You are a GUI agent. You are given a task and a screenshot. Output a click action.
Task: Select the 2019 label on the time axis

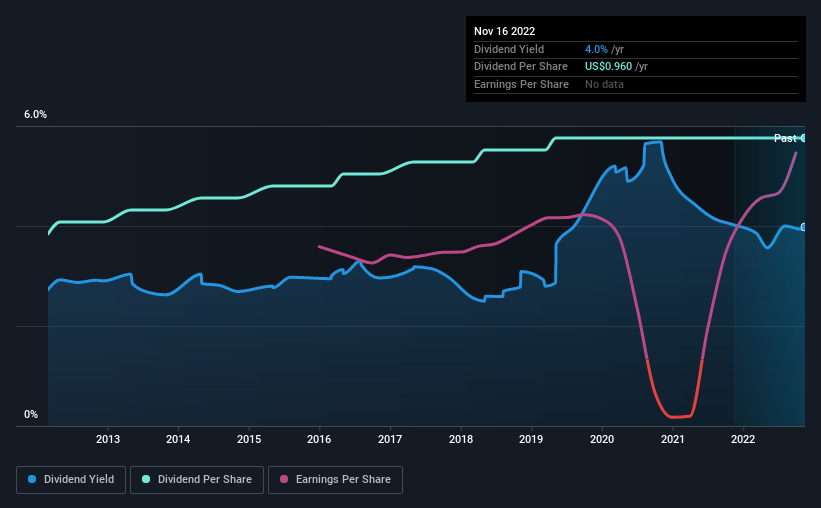[x=531, y=439]
